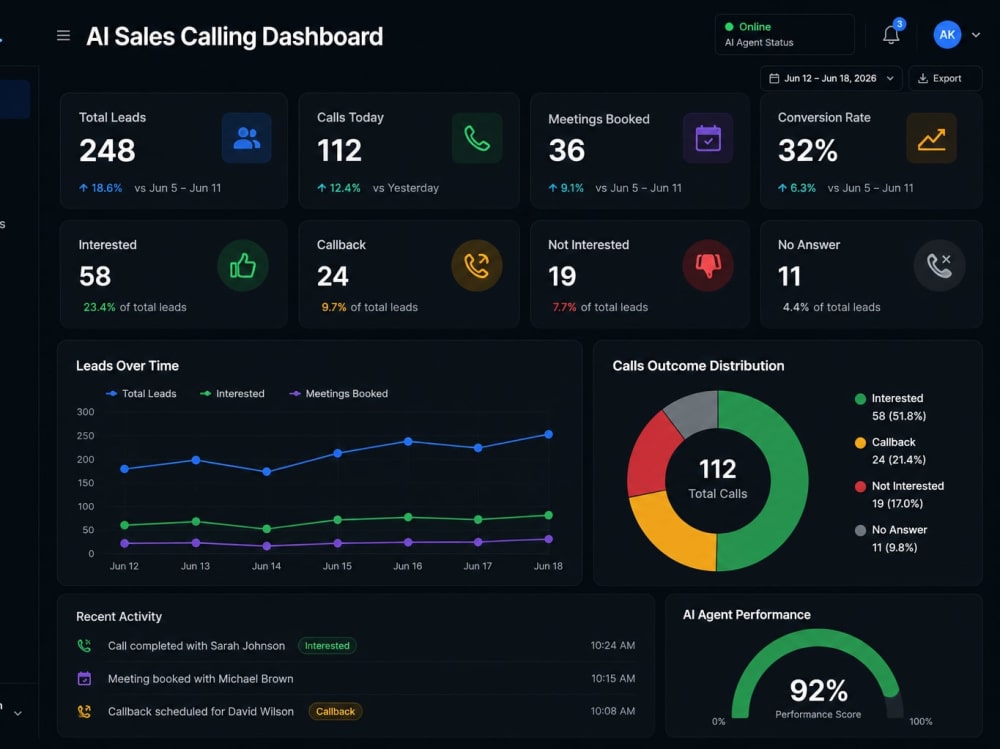The width and height of the screenshot is (1000, 749).
Task: Click the Conversion Rate trend icon
Action: pyautogui.click(x=931, y=138)
